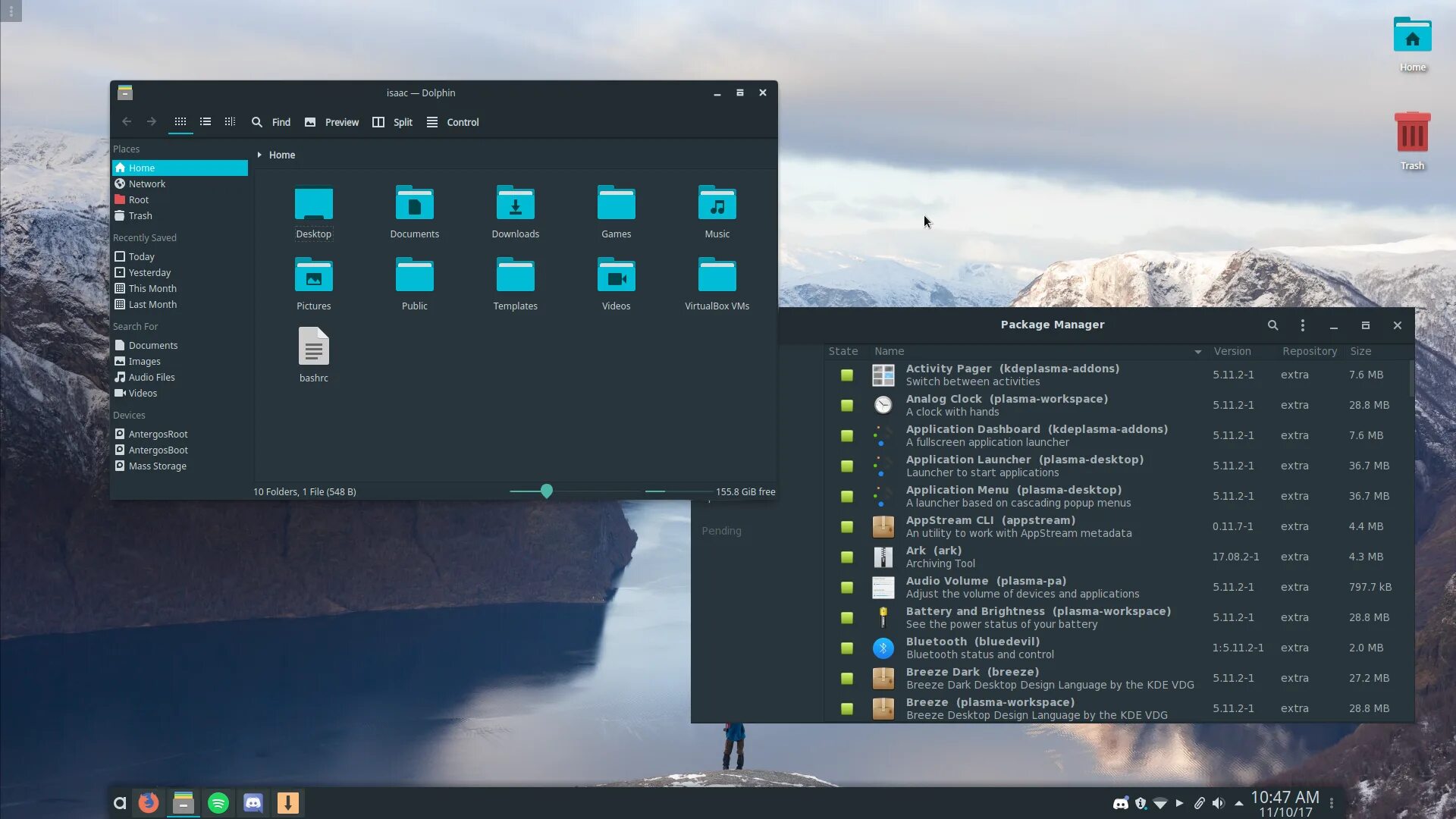Screen dimensions: 1456x819
Task: Expand hidden system tray icons arrow
Action: click(1238, 803)
